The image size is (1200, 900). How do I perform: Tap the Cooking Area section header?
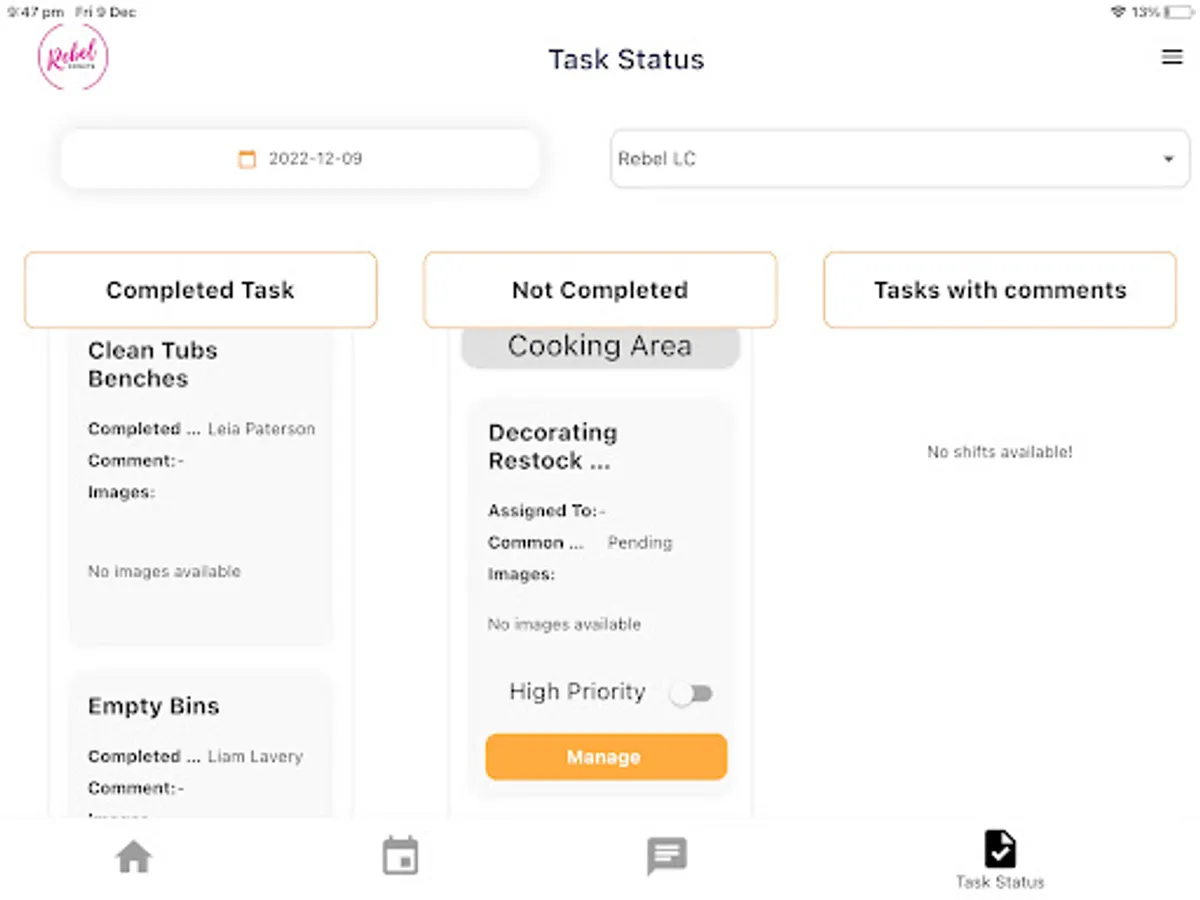coord(600,346)
